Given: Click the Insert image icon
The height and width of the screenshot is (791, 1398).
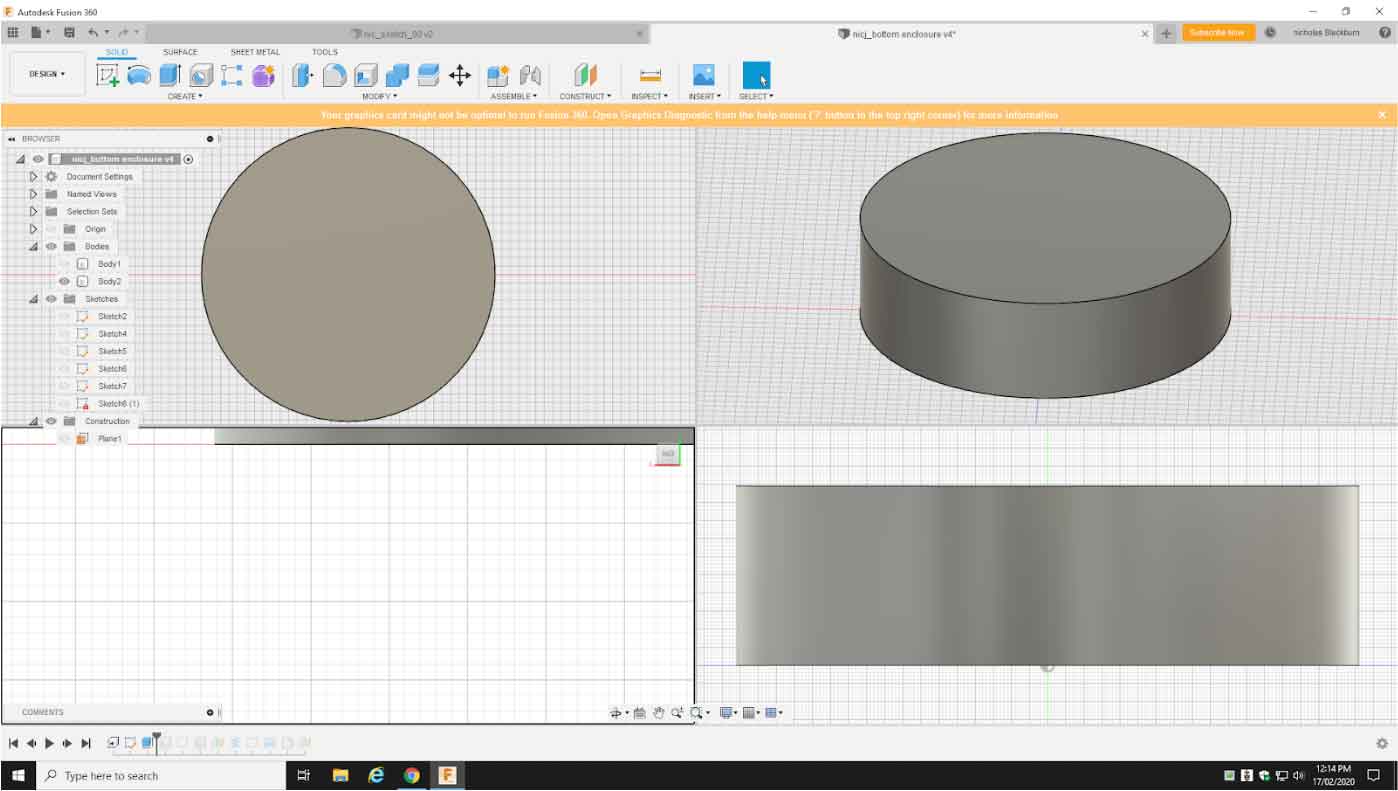Looking at the screenshot, I should point(704,75).
